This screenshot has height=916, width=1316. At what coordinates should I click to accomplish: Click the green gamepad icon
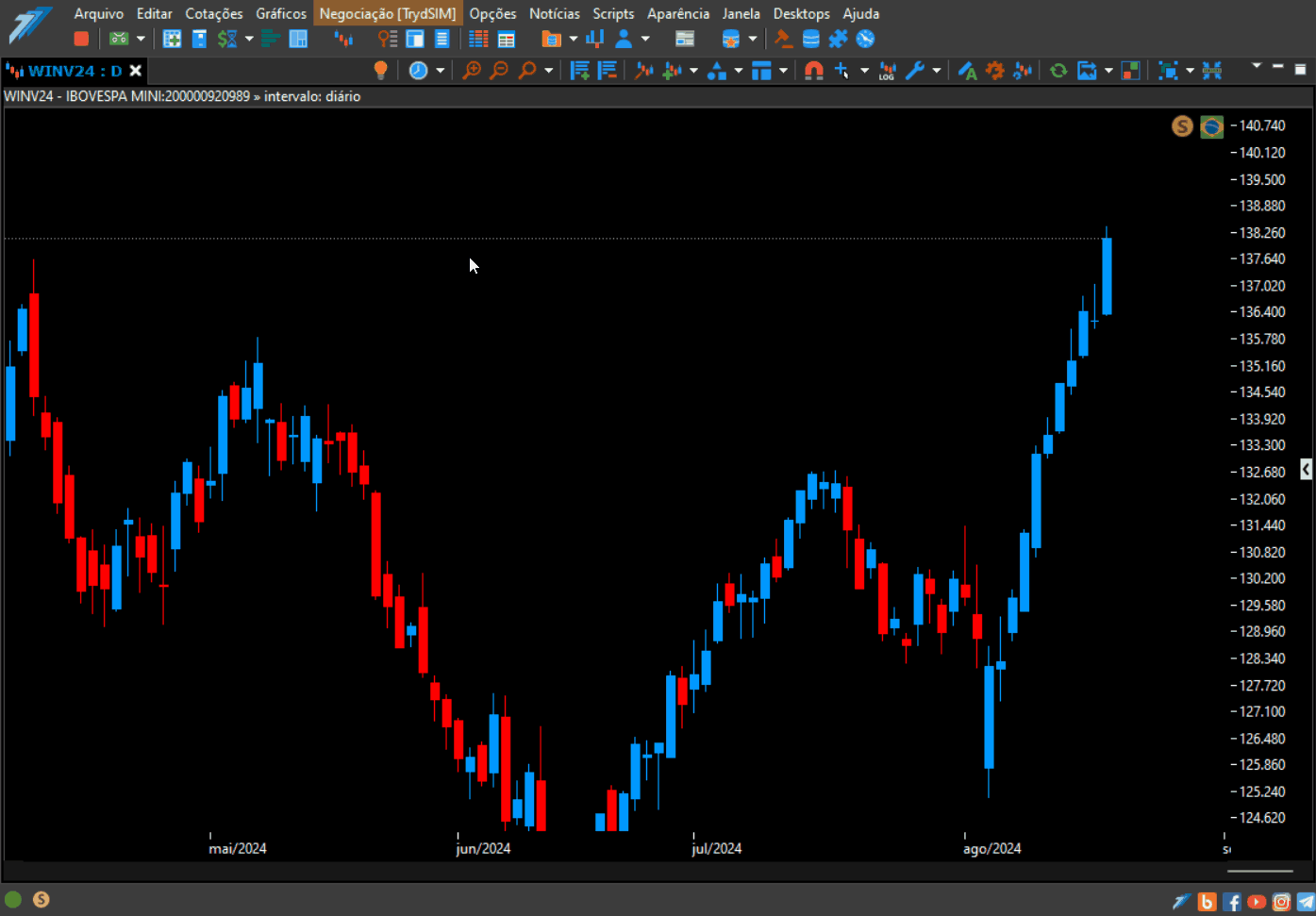pyautogui.click(x=119, y=39)
